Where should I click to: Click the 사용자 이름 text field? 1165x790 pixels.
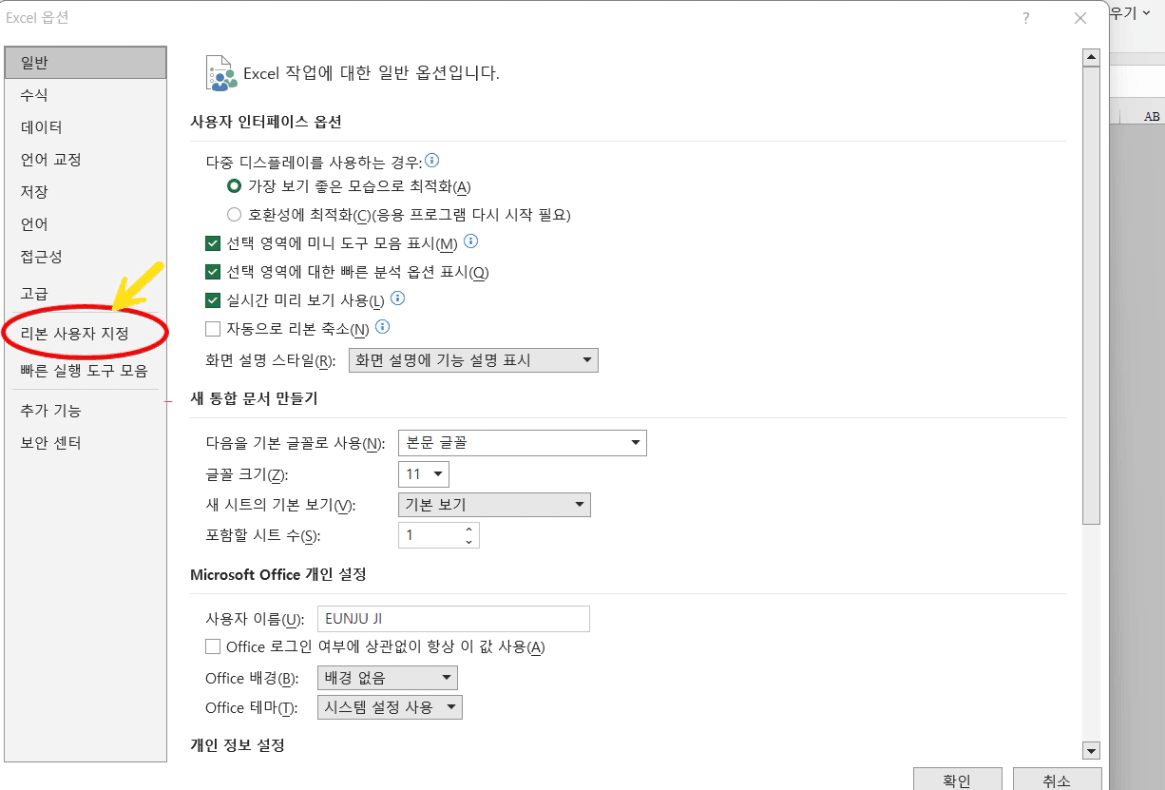click(x=453, y=618)
